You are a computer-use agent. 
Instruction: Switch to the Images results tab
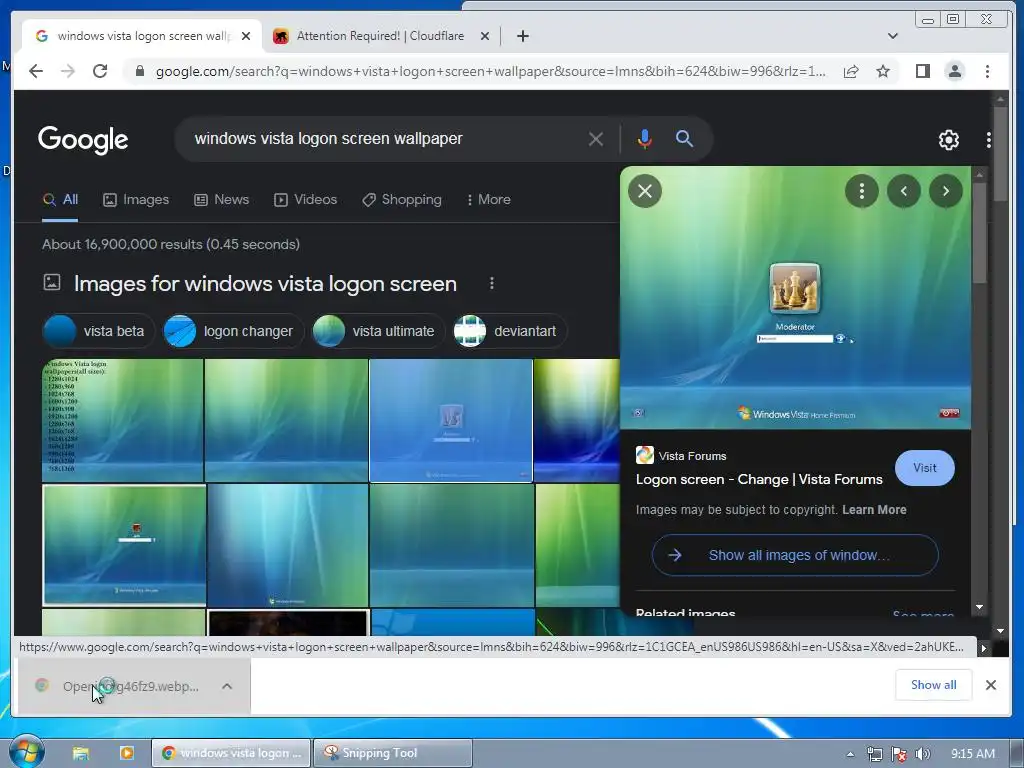click(136, 199)
